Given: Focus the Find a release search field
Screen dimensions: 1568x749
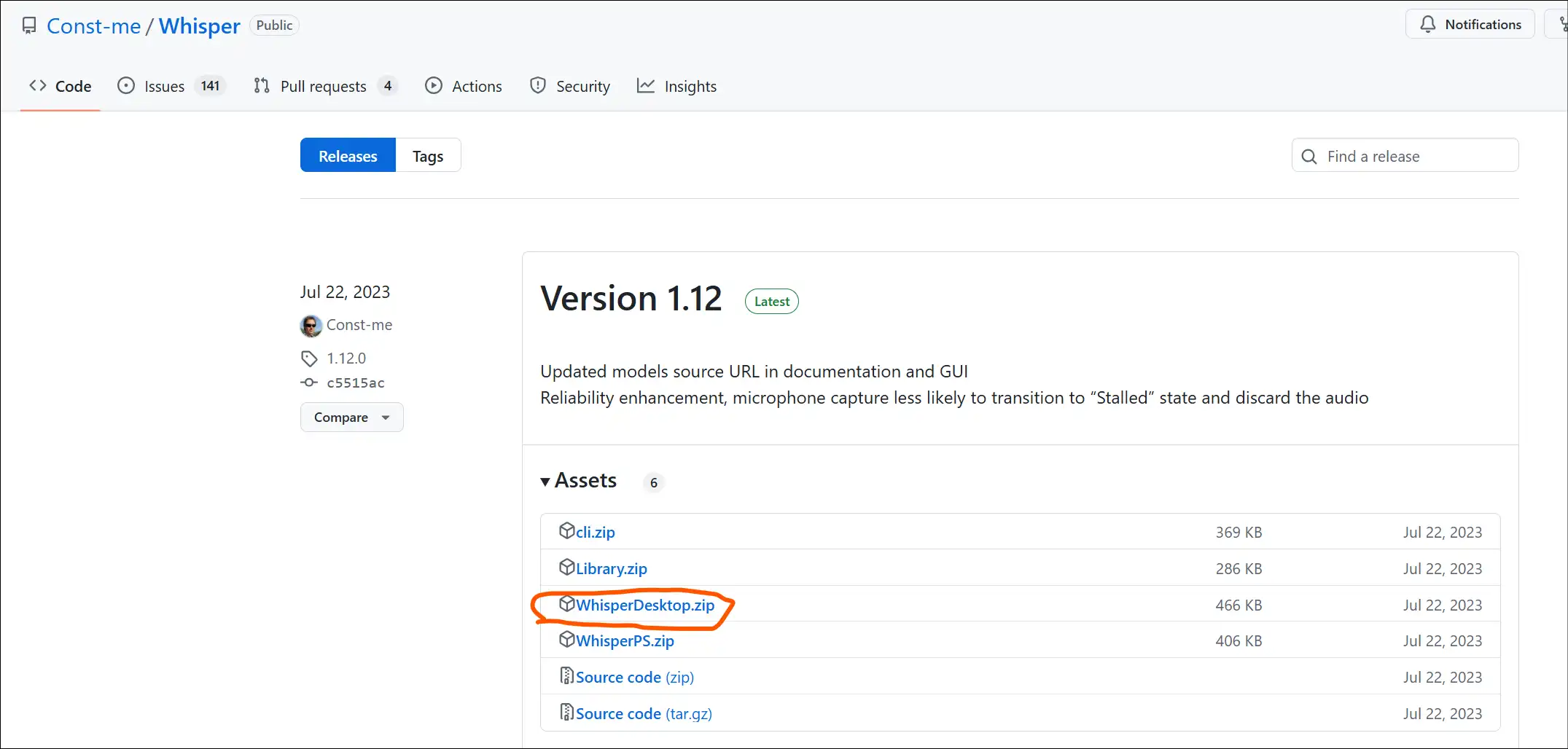Looking at the screenshot, I should pos(1405,156).
